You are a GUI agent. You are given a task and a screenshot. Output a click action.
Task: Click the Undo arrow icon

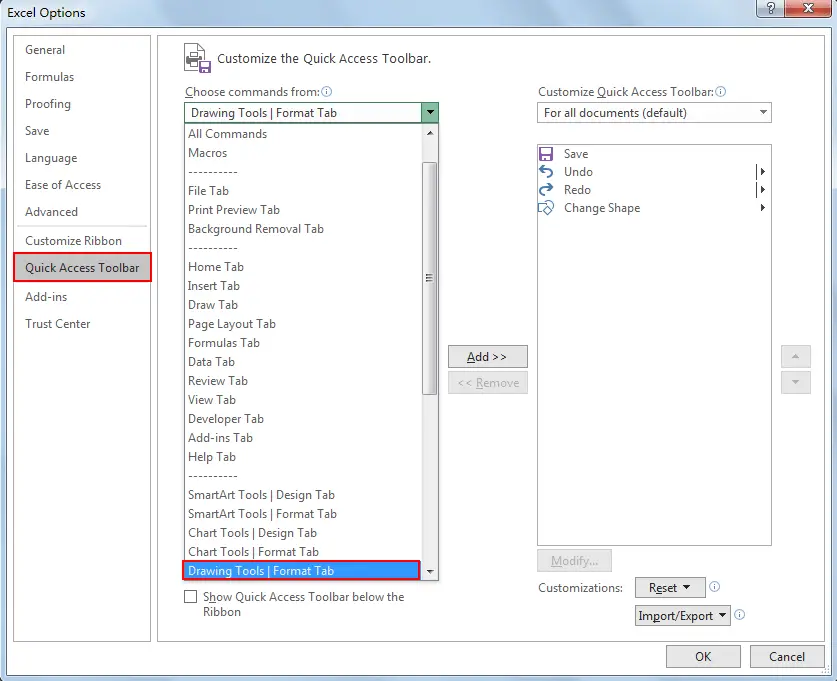546,172
